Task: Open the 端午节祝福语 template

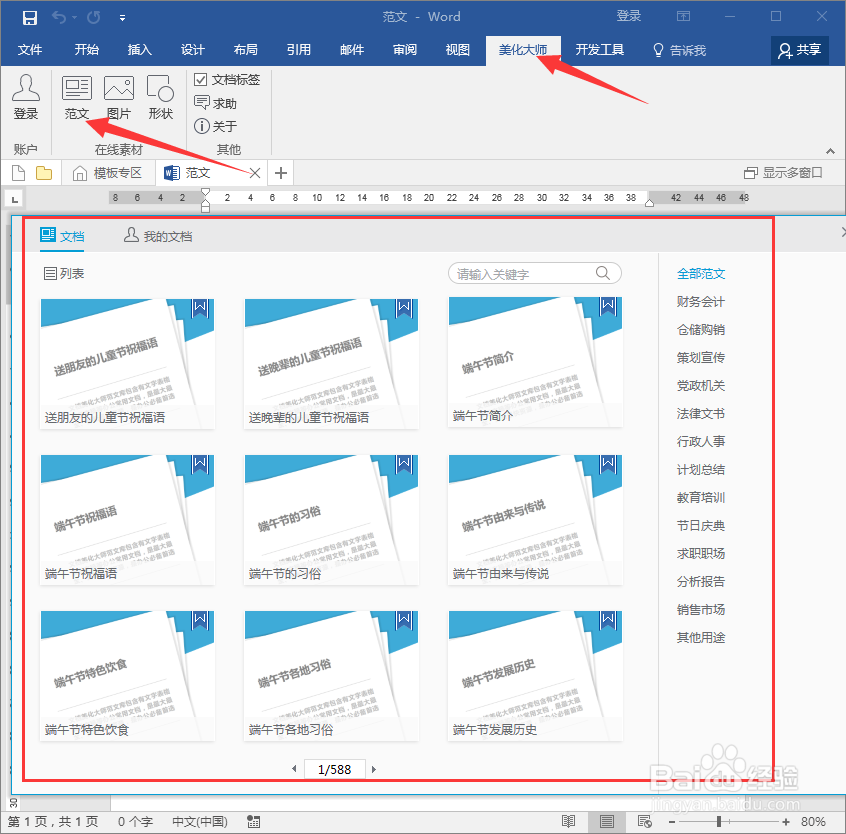Action: (127, 520)
